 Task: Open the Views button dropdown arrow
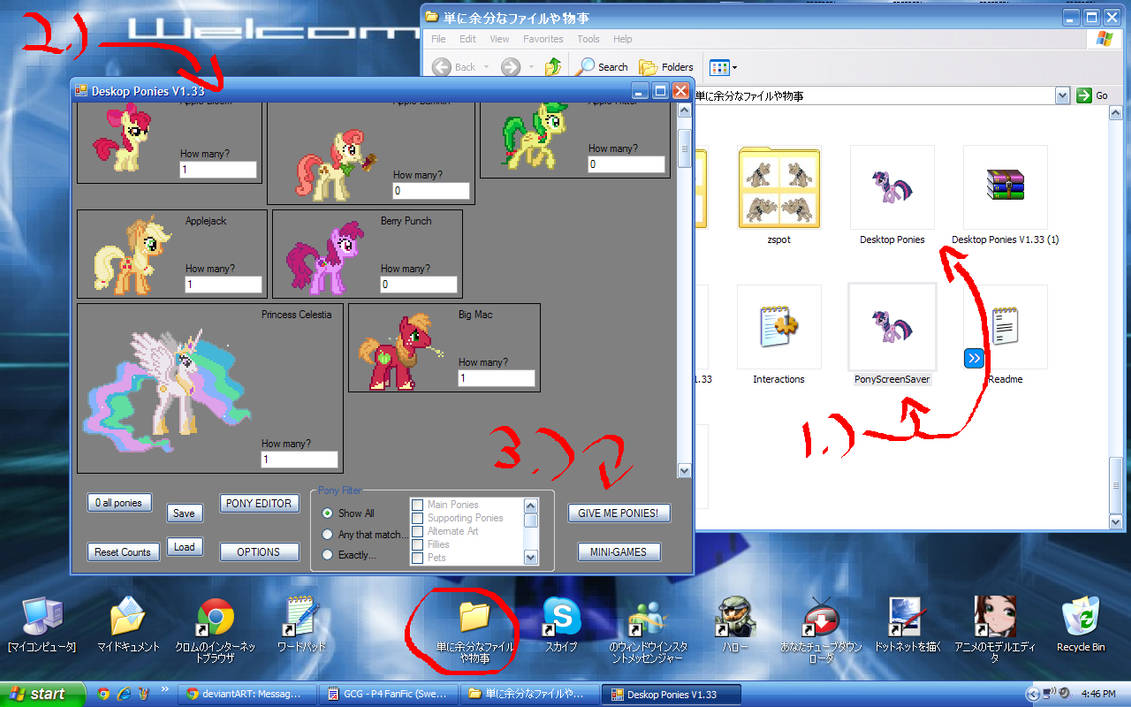point(734,68)
